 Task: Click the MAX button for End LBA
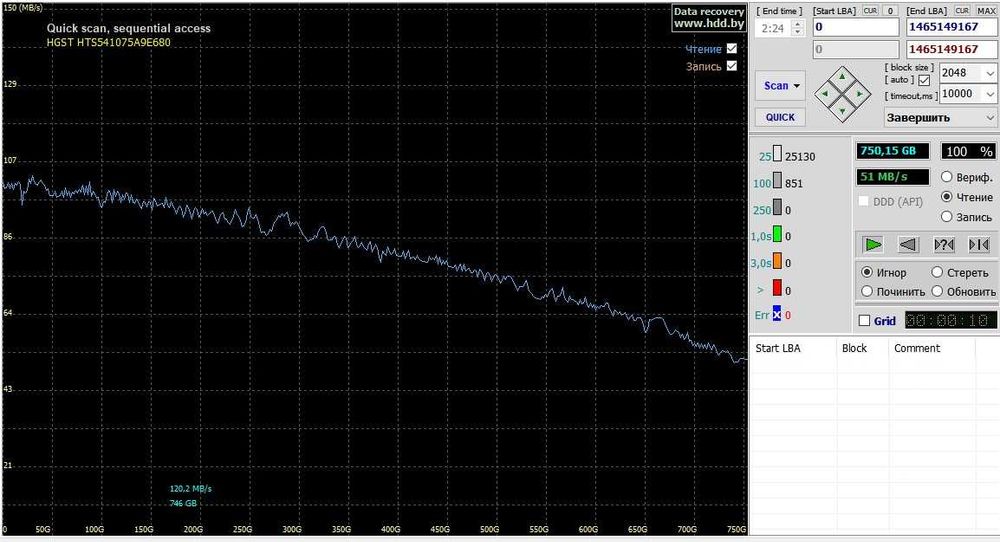[986, 11]
